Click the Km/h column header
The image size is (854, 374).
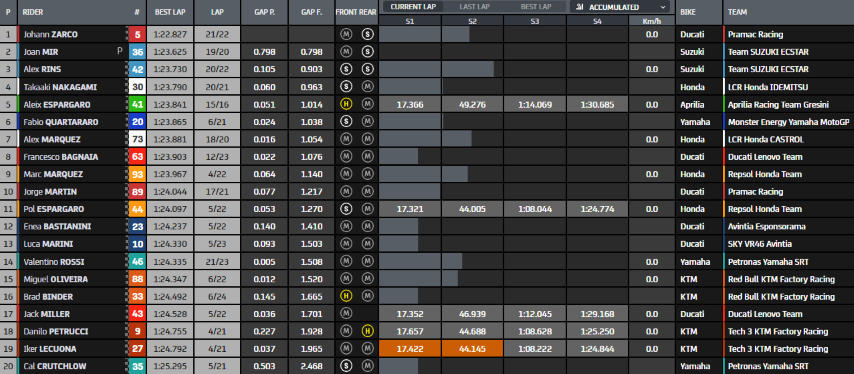[652, 20]
